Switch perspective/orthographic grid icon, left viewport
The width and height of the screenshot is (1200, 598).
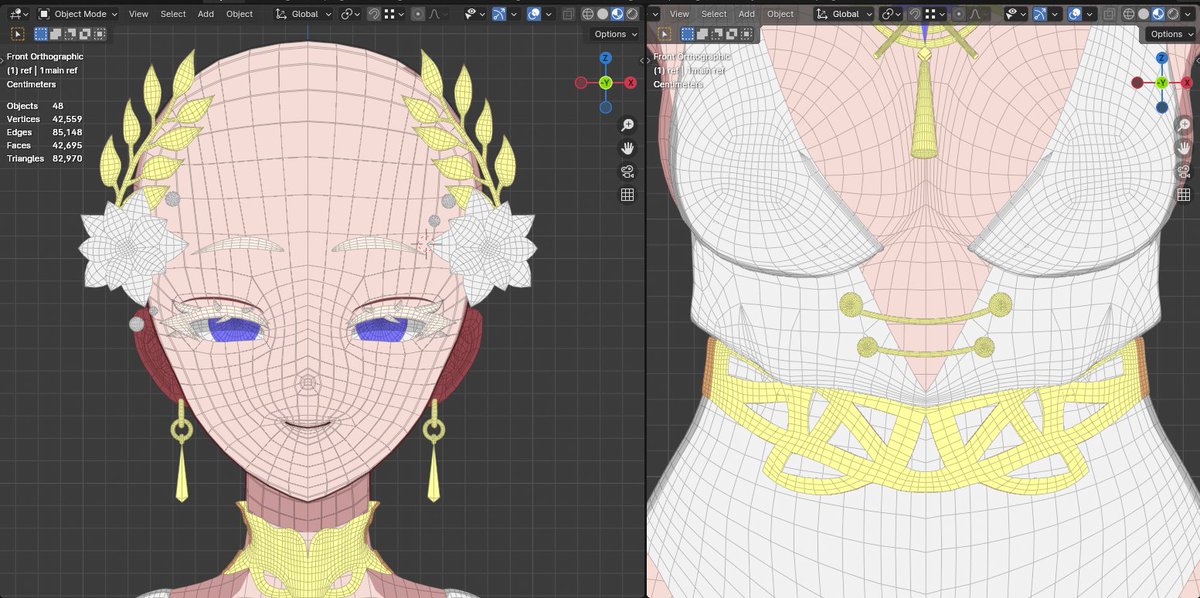point(628,195)
